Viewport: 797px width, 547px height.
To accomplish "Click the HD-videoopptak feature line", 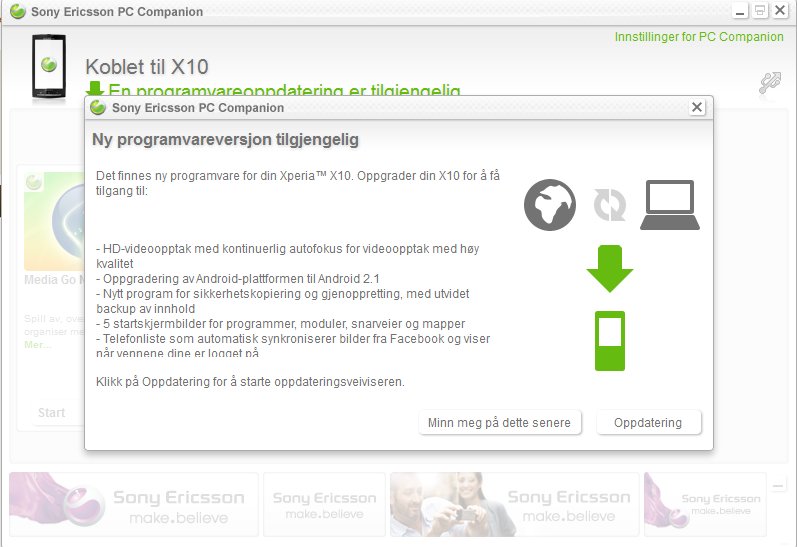I will tap(288, 256).
